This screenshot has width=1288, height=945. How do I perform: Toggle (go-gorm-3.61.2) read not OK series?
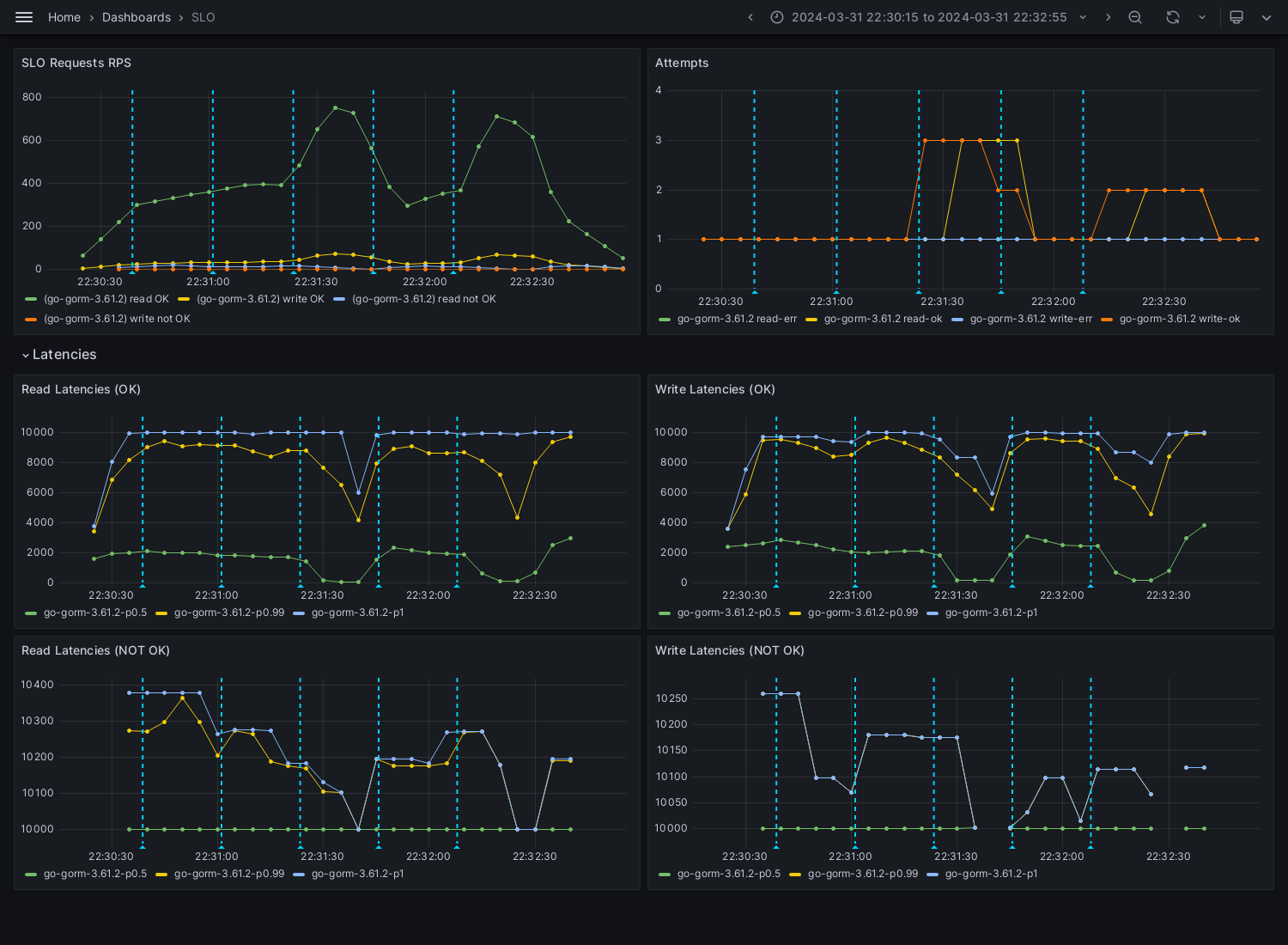click(424, 299)
